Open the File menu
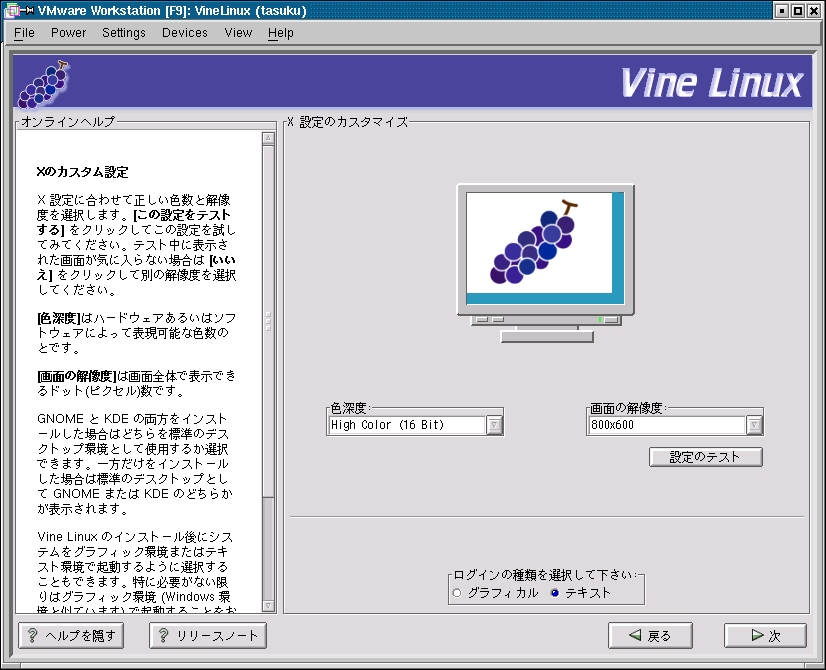 pos(24,33)
